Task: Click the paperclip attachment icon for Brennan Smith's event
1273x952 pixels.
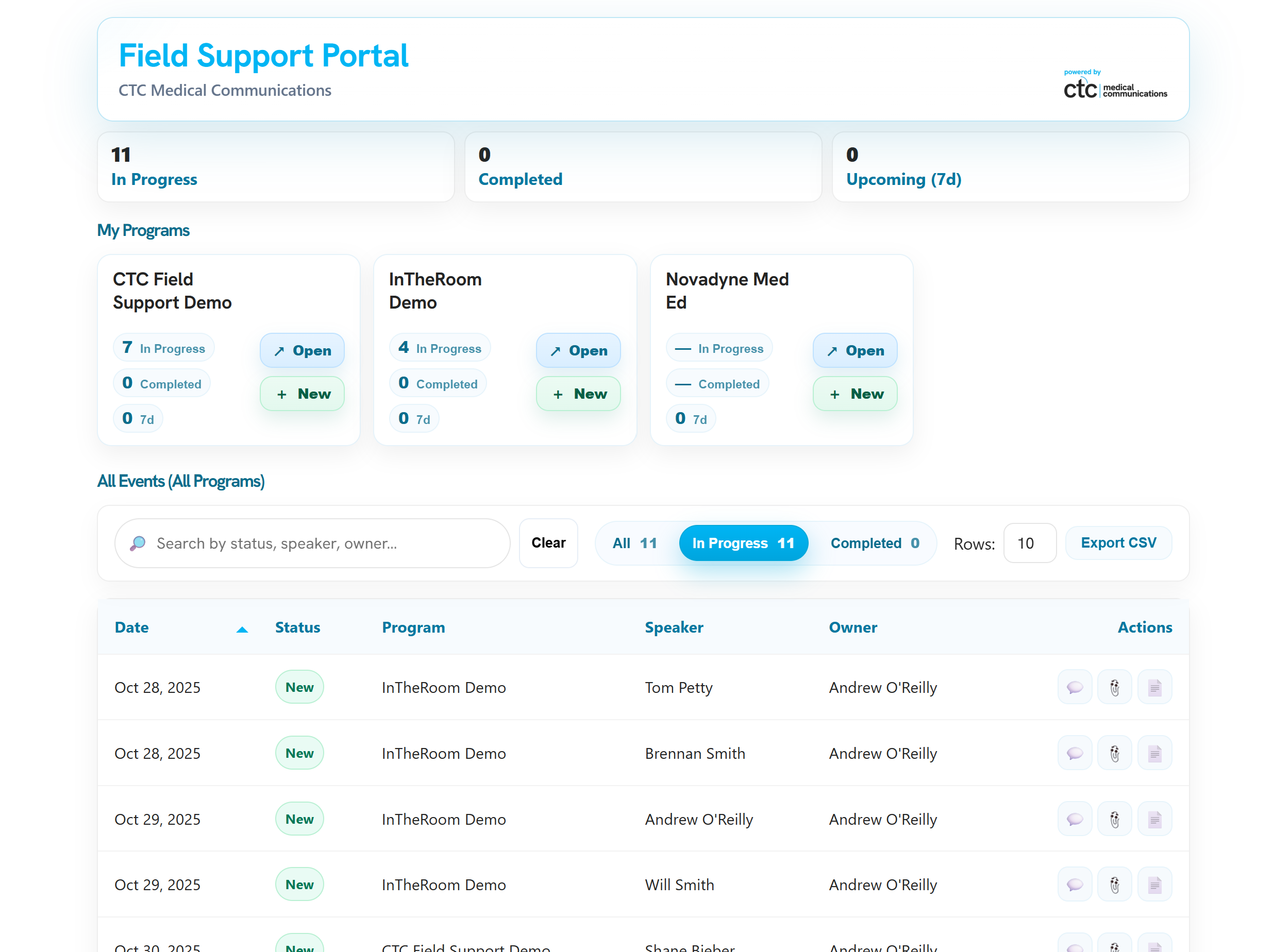Action: 1114,753
